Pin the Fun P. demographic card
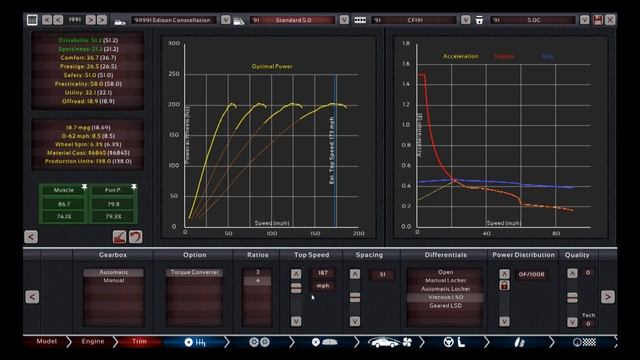The height and width of the screenshot is (360, 640). point(133,187)
